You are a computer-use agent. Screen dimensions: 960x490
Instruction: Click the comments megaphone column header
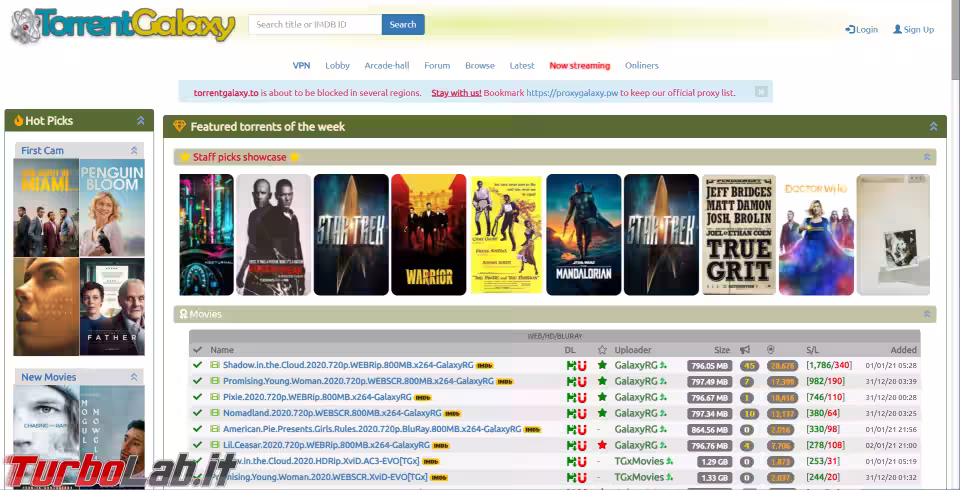(x=745, y=350)
